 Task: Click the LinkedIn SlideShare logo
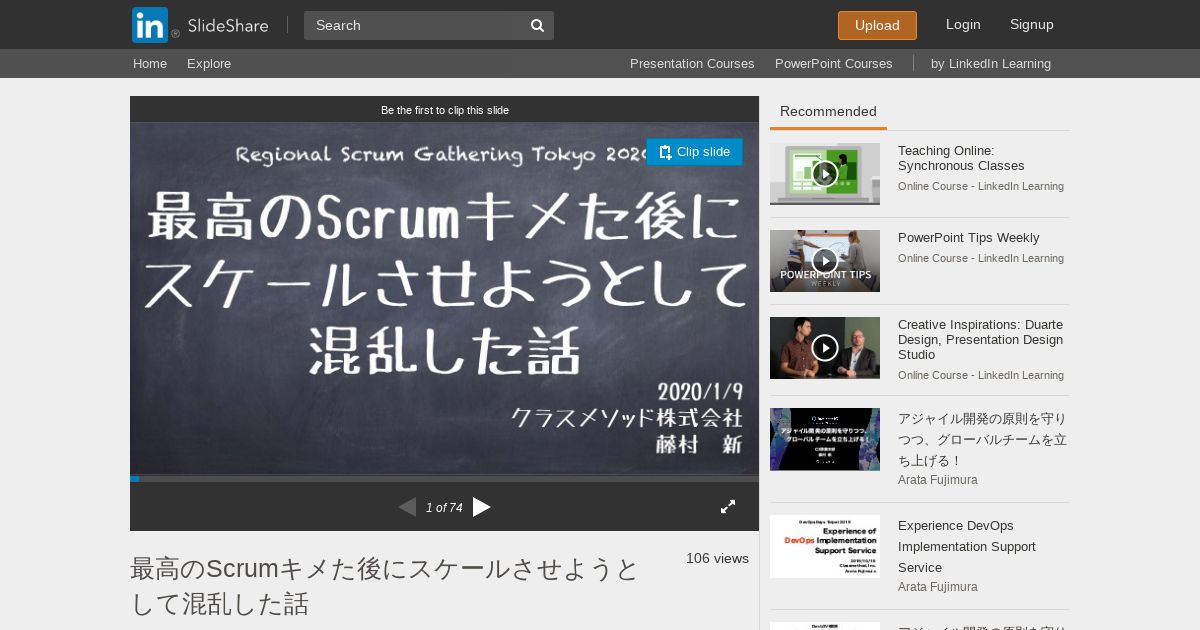click(x=200, y=25)
